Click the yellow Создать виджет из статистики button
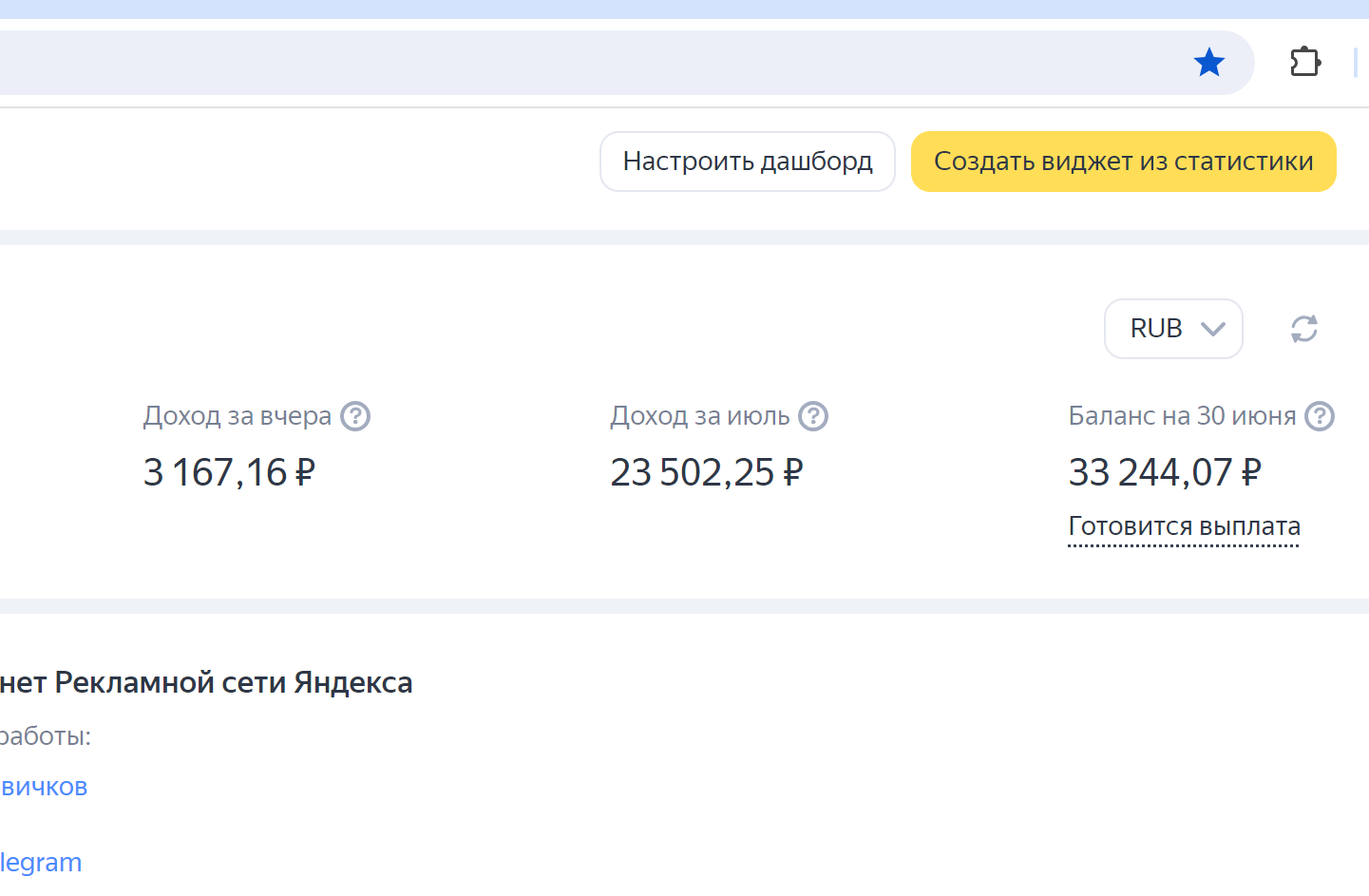 coord(1123,162)
